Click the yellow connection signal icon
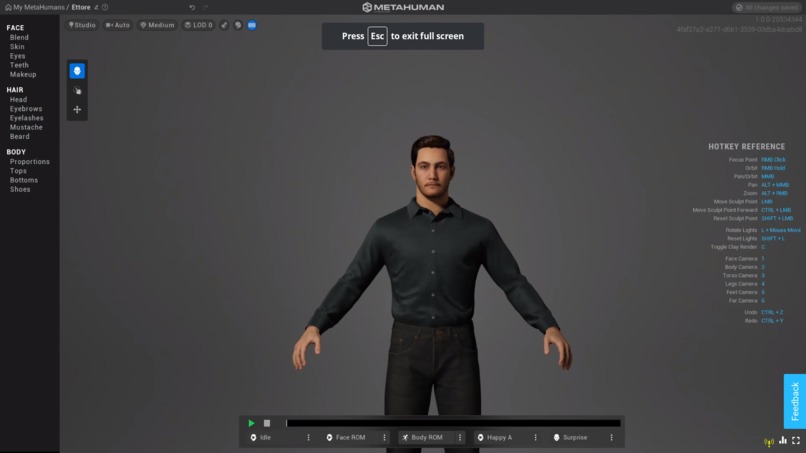Image resolution: width=806 pixels, height=453 pixels. (769, 441)
